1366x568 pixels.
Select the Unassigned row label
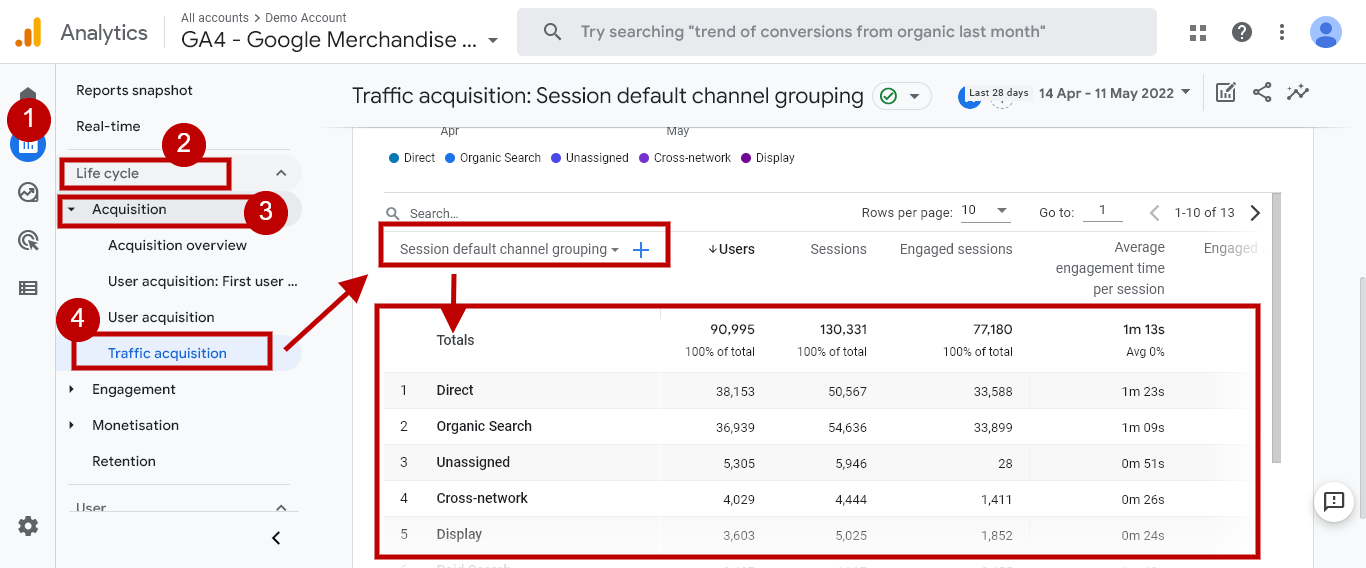click(473, 462)
